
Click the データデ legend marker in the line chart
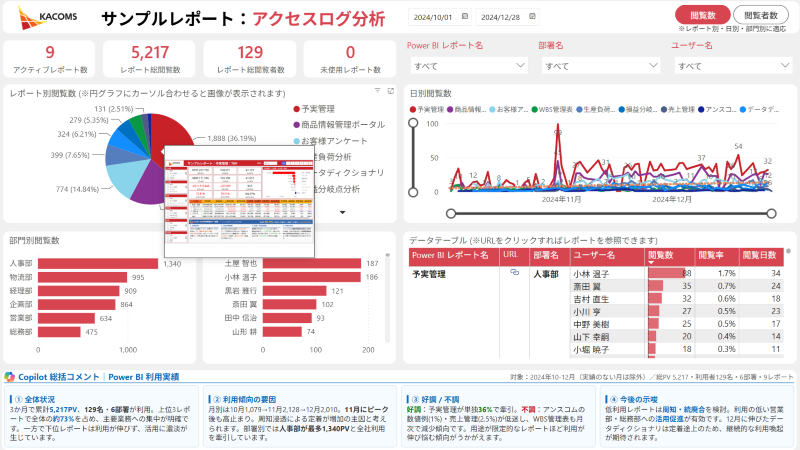[743, 109]
